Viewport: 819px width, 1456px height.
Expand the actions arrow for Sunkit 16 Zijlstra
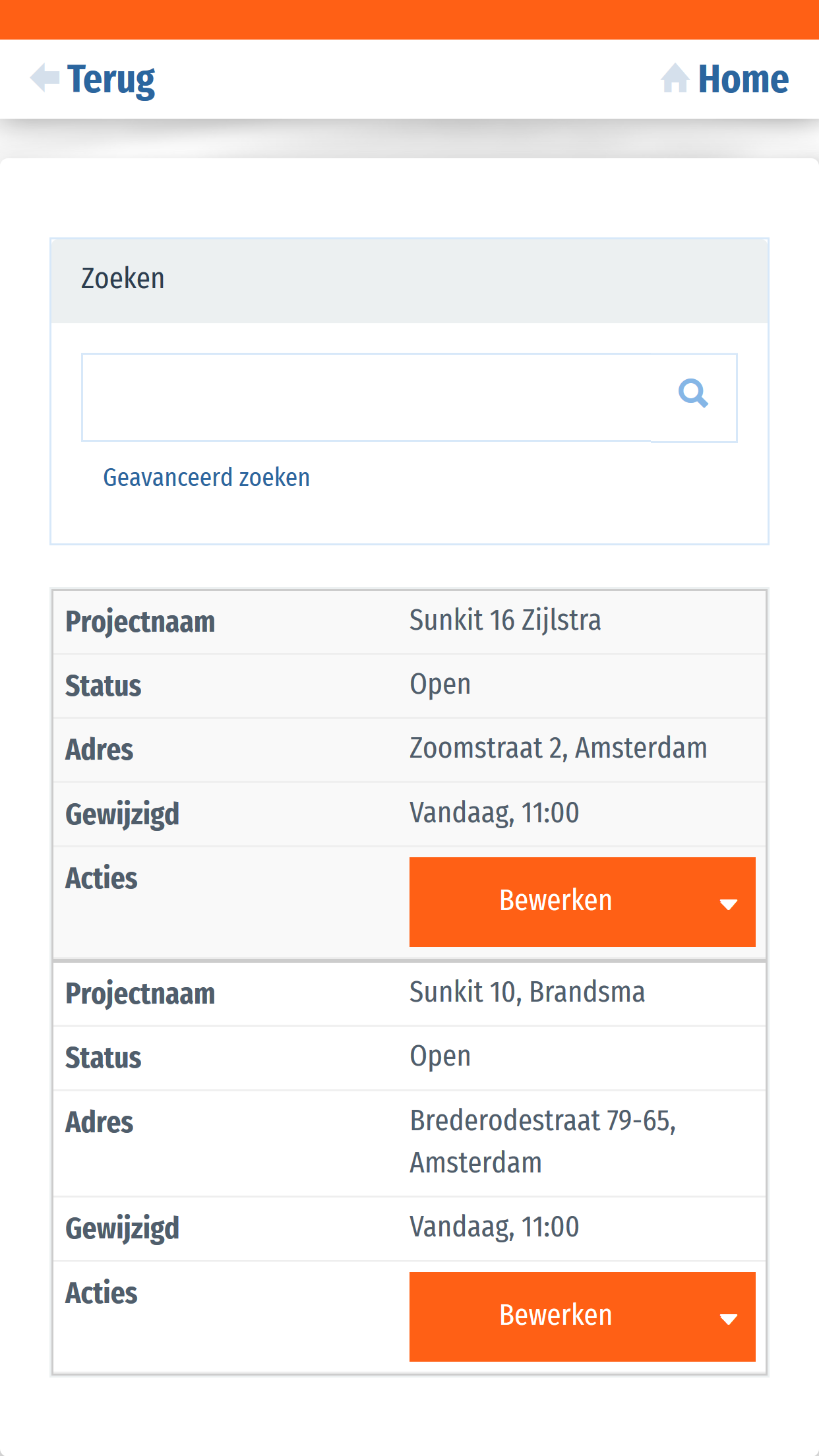(729, 903)
